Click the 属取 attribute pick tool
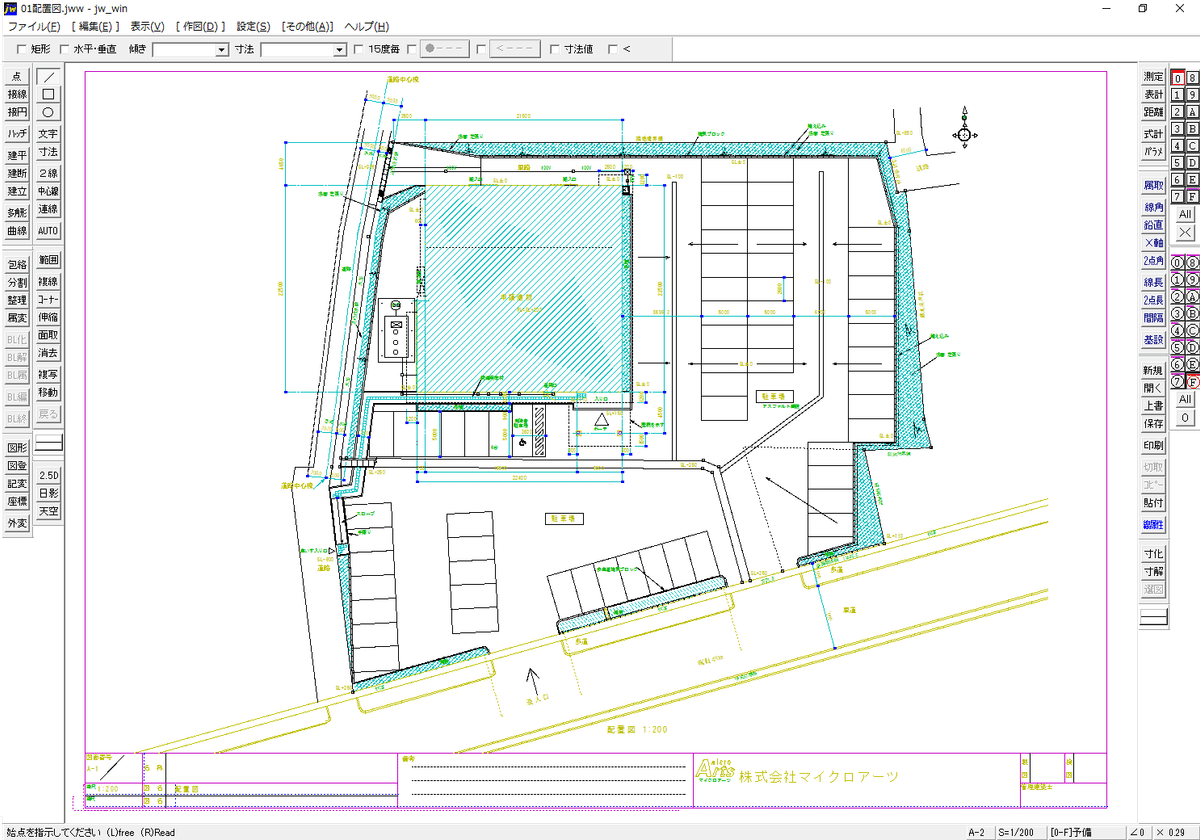 1154,186
